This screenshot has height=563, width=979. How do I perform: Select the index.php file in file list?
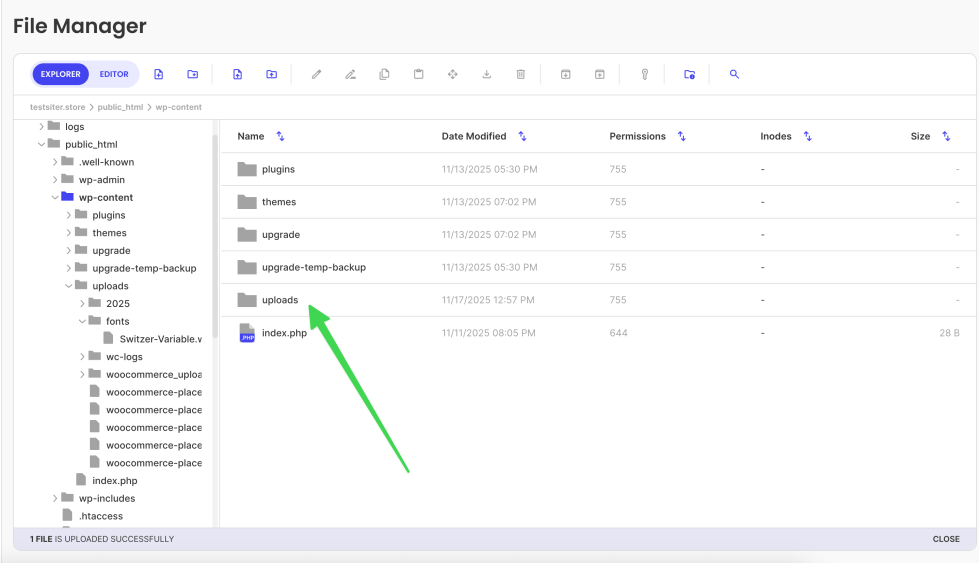click(x=283, y=333)
